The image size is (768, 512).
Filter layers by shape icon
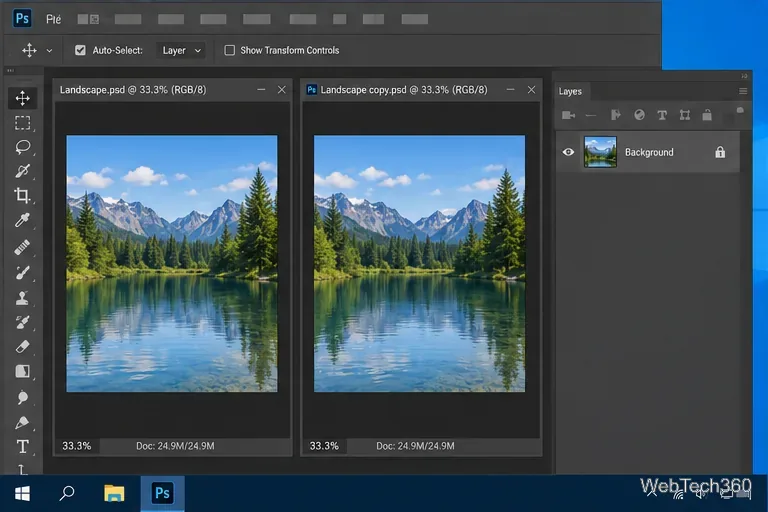click(x=685, y=115)
